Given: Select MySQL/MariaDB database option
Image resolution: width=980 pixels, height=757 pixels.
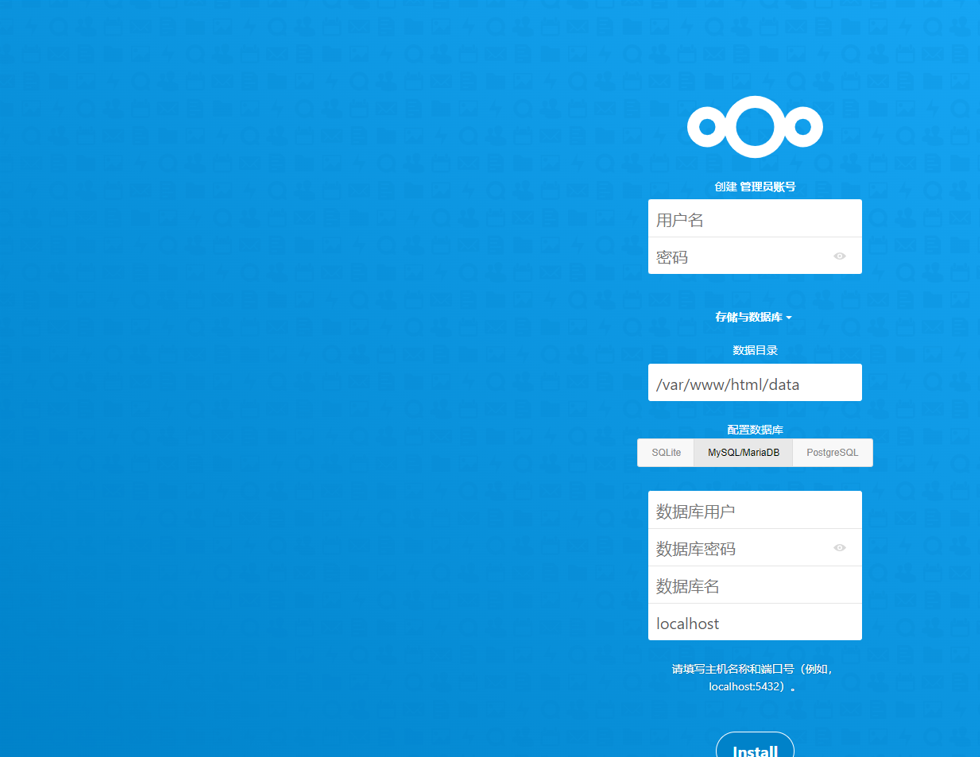Looking at the screenshot, I should (x=743, y=453).
